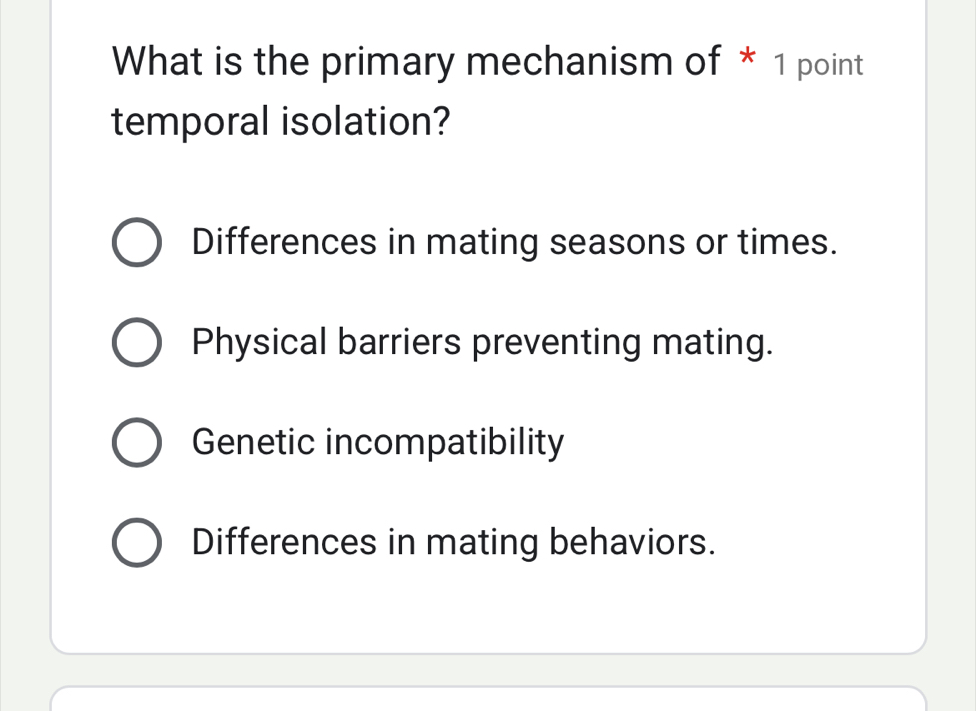Click the second answer's radio circle
Image resolution: width=976 pixels, height=711 pixels.
(x=137, y=341)
